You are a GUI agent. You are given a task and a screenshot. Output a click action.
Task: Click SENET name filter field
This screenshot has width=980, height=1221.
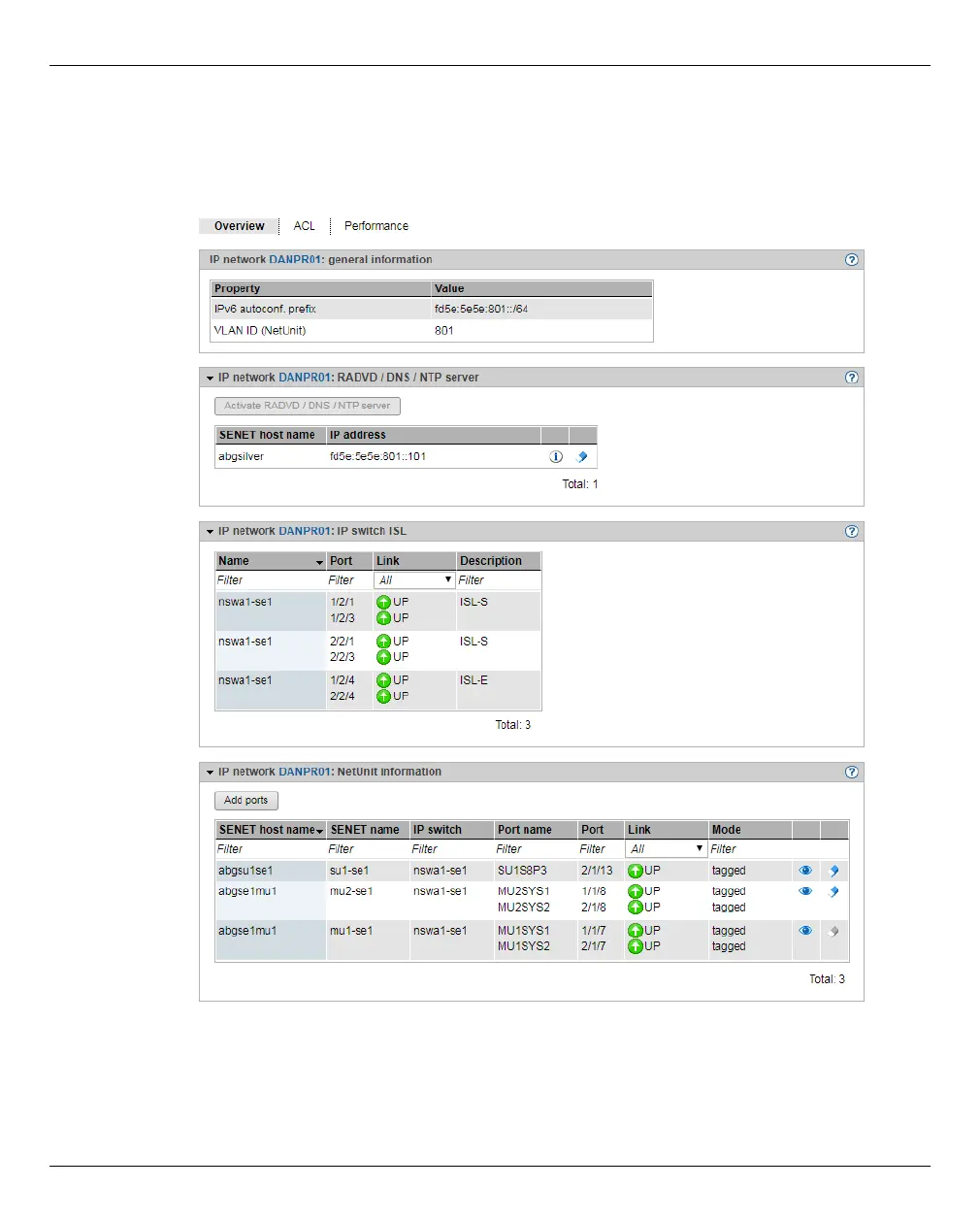click(368, 849)
